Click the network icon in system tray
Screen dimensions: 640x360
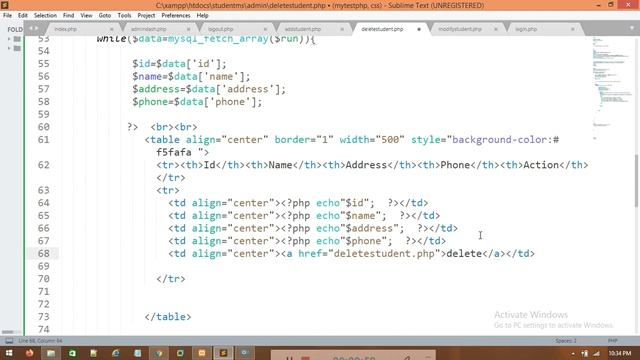point(596,353)
